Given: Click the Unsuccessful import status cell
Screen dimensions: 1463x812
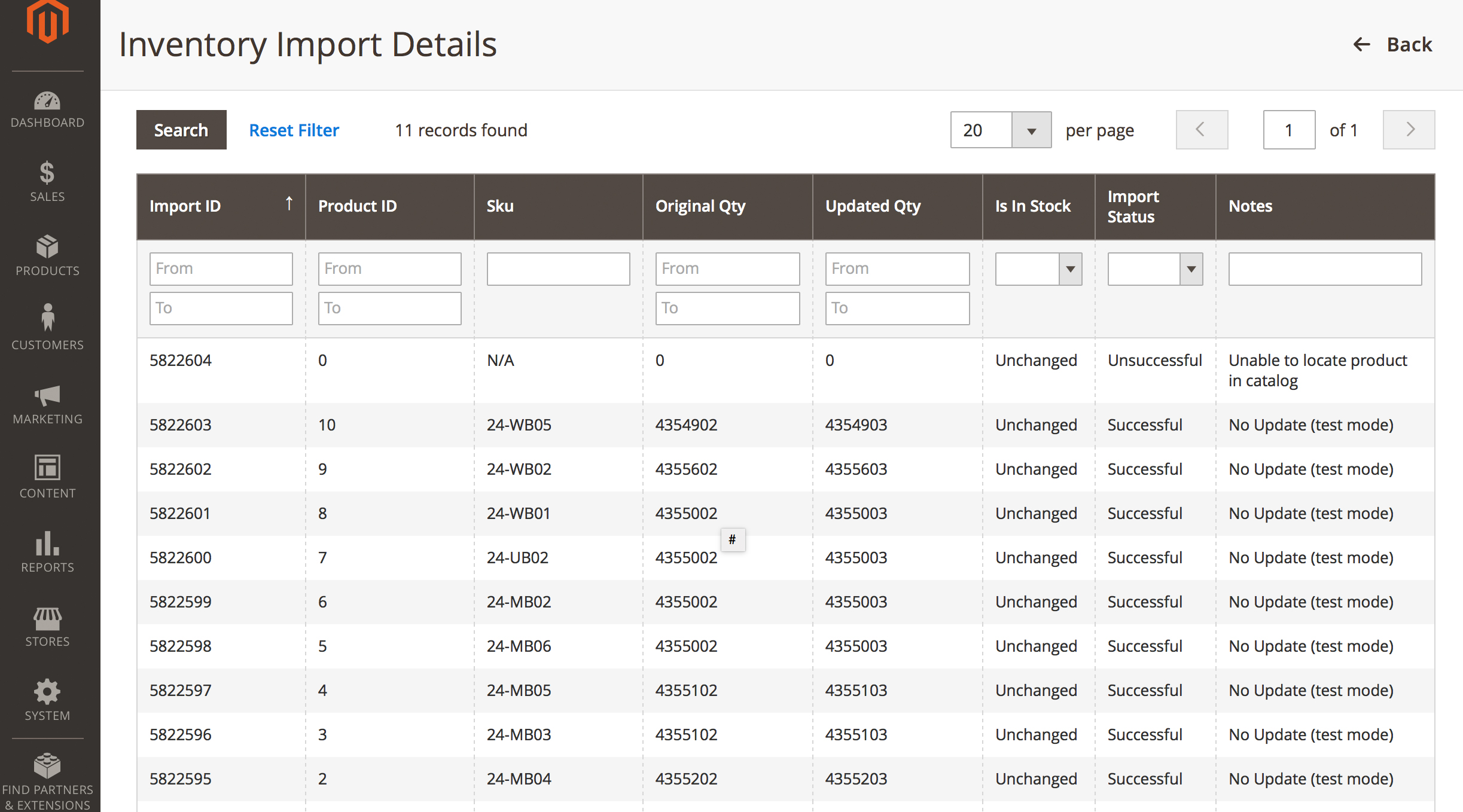Looking at the screenshot, I should [x=1155, y=361].
